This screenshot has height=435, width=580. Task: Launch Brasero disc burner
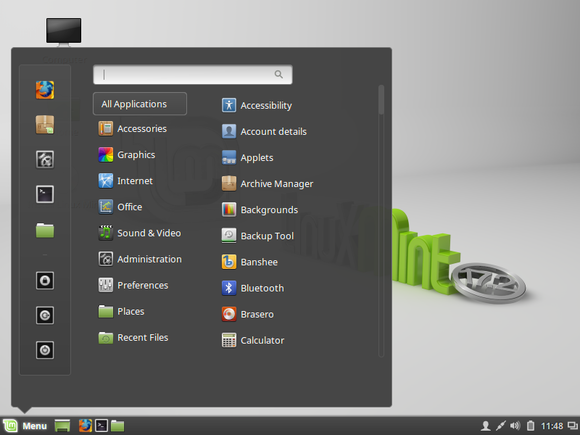coord(248,314)
